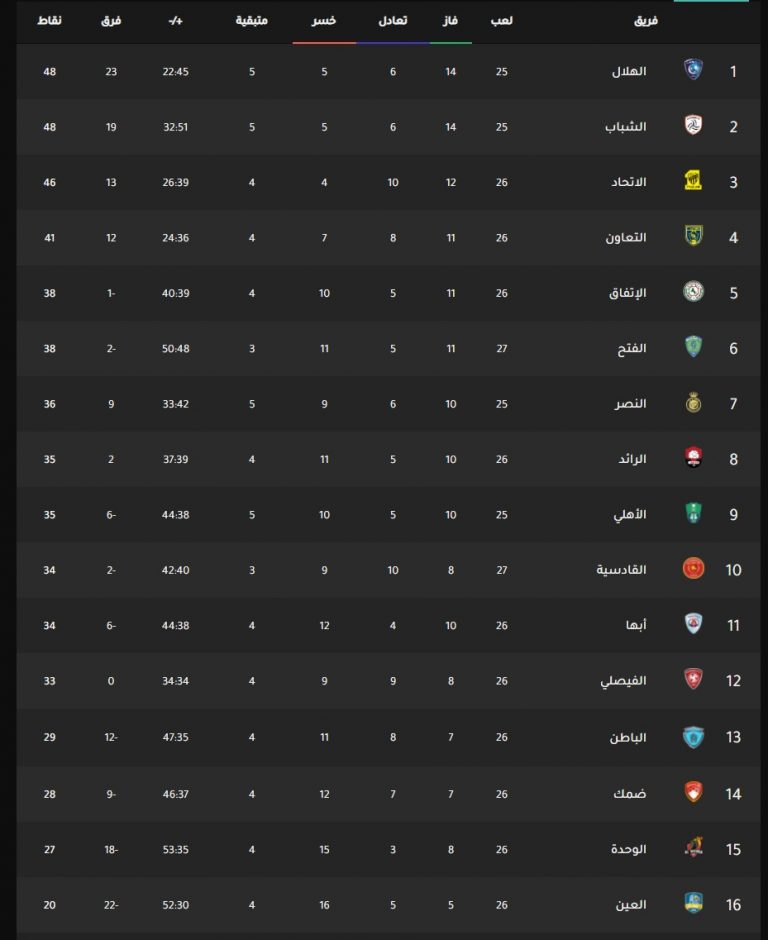Click the Al-Shabab club logo
Viewport: 768px width, 940px height.
click(694, 125)
